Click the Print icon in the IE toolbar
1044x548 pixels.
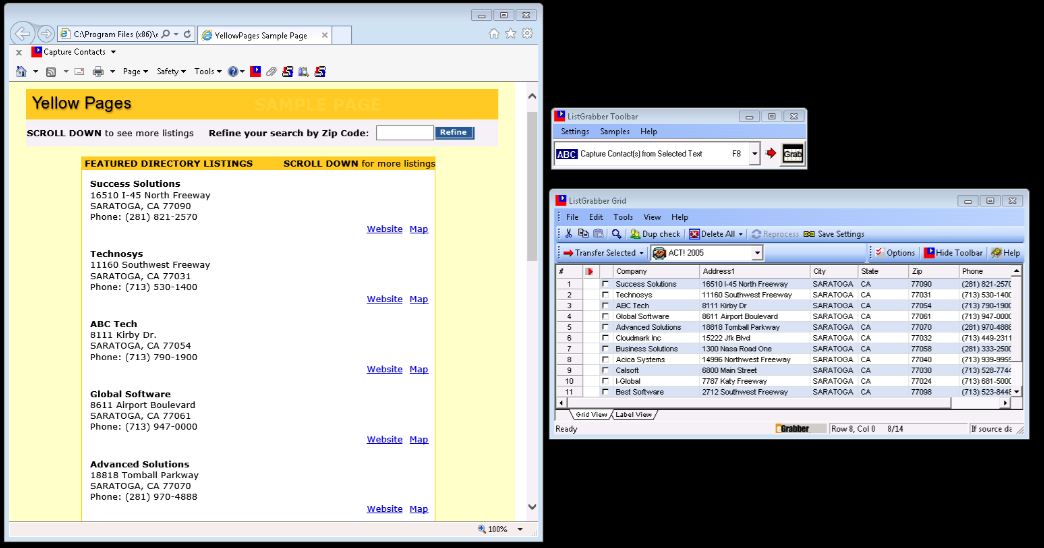point(99,71)
